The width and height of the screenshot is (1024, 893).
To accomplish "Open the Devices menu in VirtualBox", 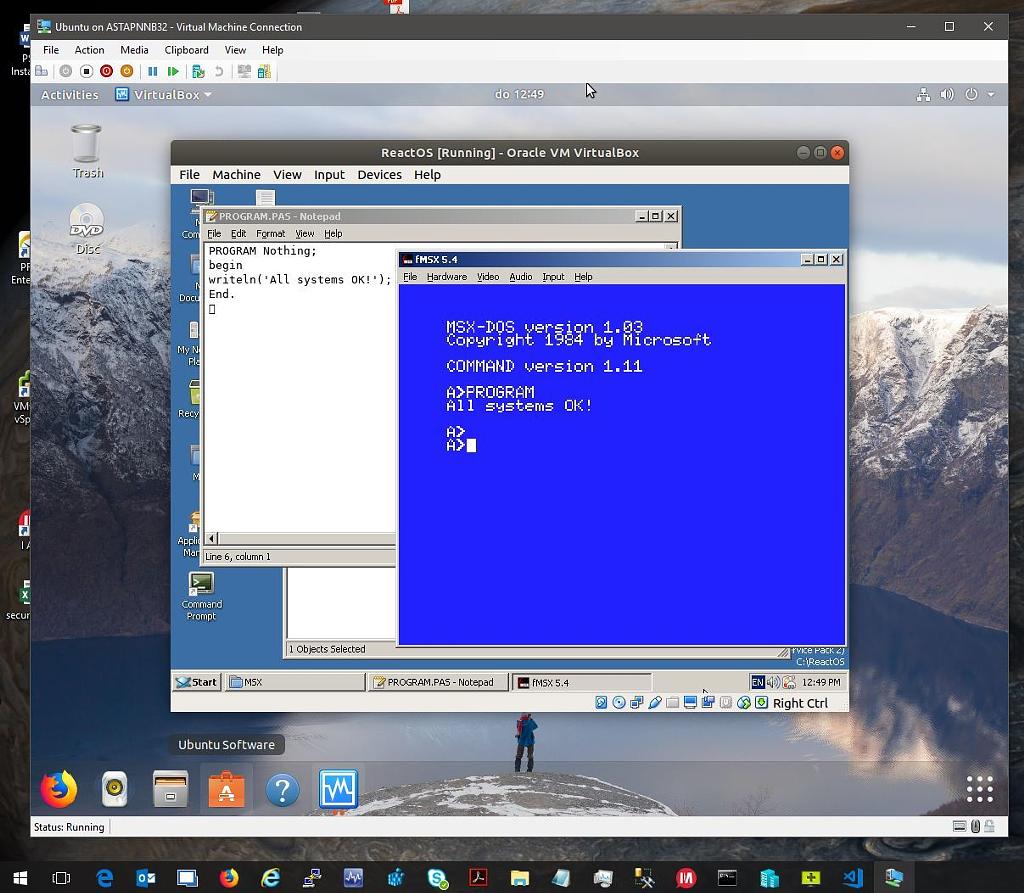I will (x=379, y=174).
